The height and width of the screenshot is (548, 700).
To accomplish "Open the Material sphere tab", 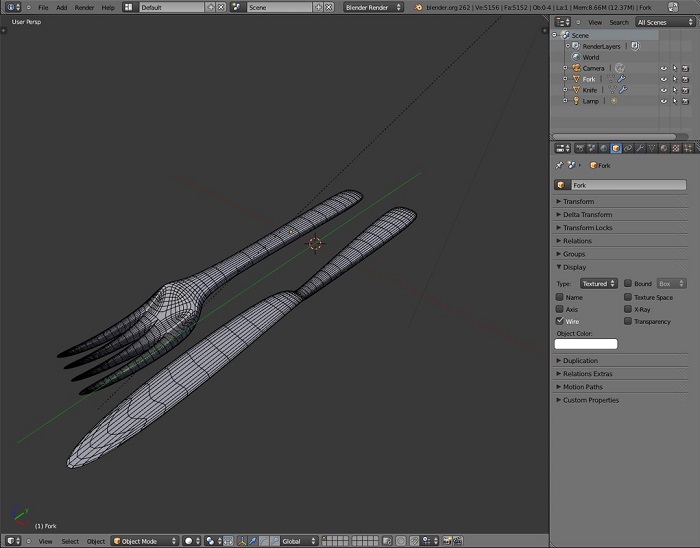I will click(x=664, y=148).
